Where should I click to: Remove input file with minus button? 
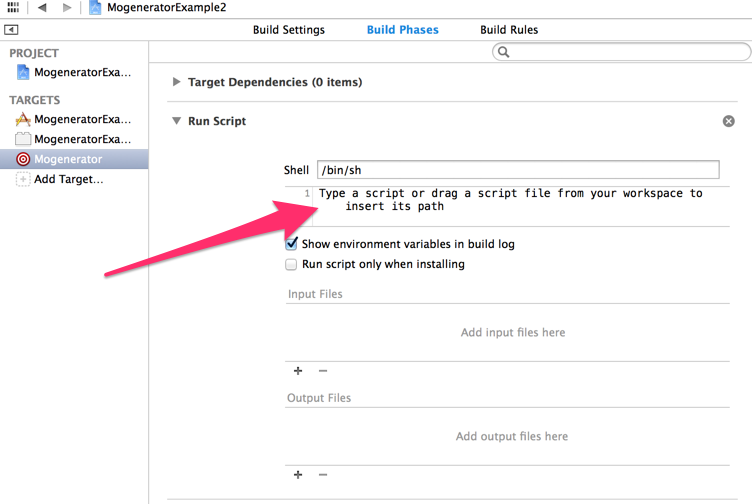tap(322, 370)
